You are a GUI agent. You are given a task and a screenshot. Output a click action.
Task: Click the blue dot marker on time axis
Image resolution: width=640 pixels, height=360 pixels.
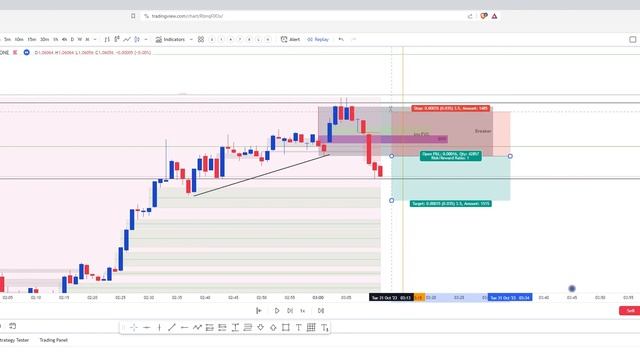click(572, 289)
